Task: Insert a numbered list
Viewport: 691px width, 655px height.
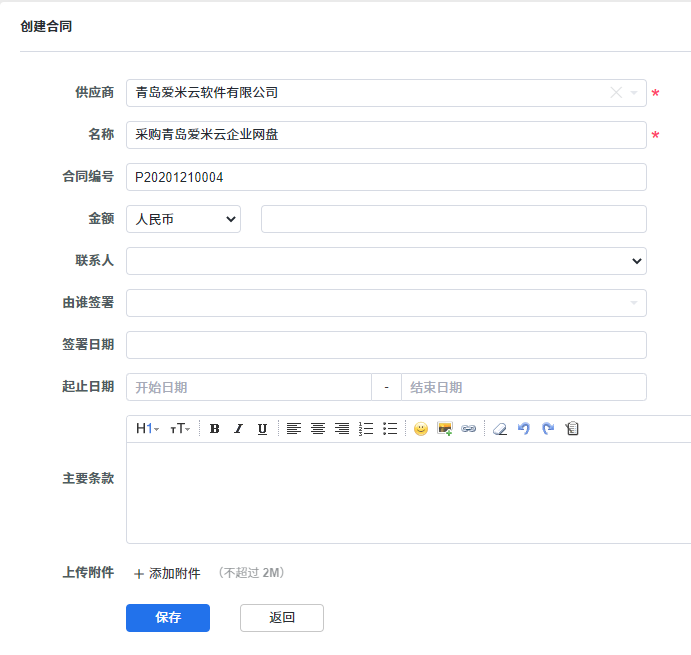Action: point(366,428)
